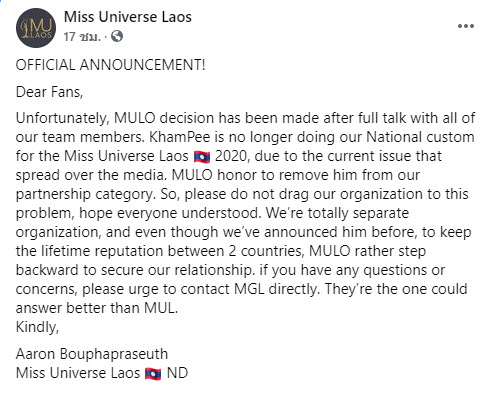This screenshot has height=393, width=497.
Task: Click the closing word Kindly
Action: tap(37, 327)
